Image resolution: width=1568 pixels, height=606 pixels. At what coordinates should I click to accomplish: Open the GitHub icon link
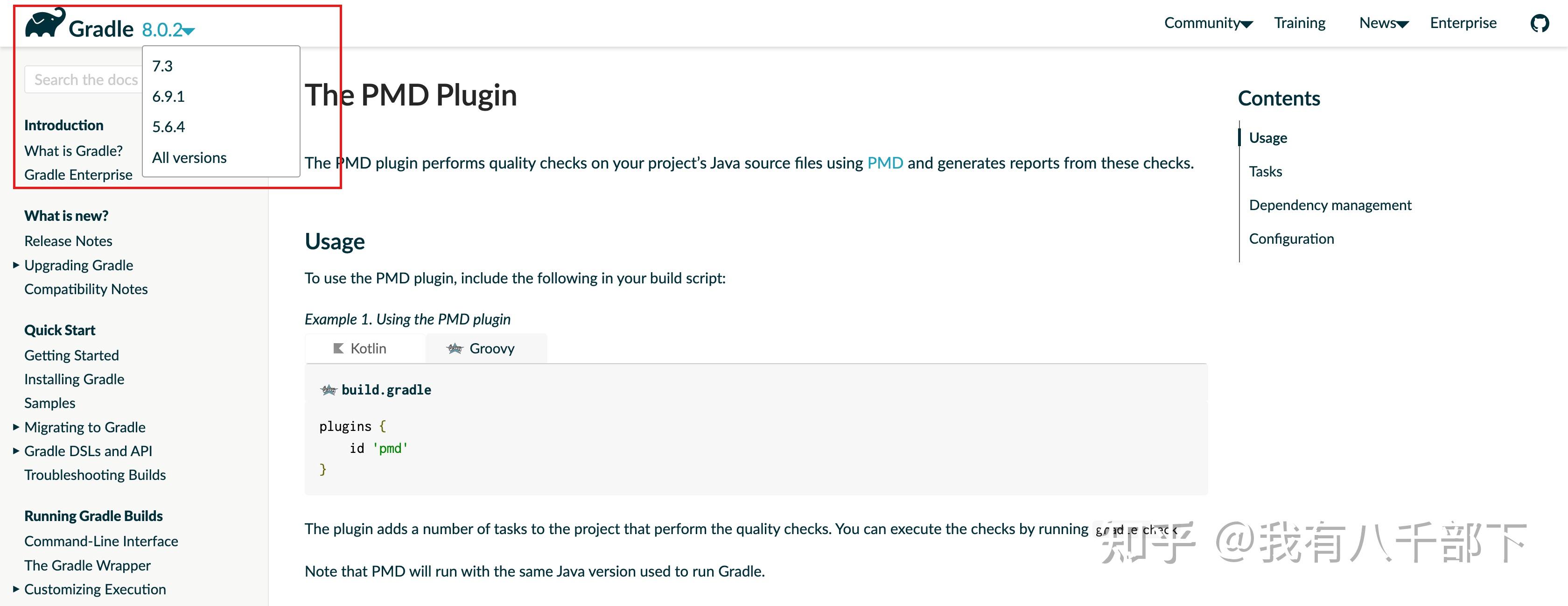[1540, 24]
